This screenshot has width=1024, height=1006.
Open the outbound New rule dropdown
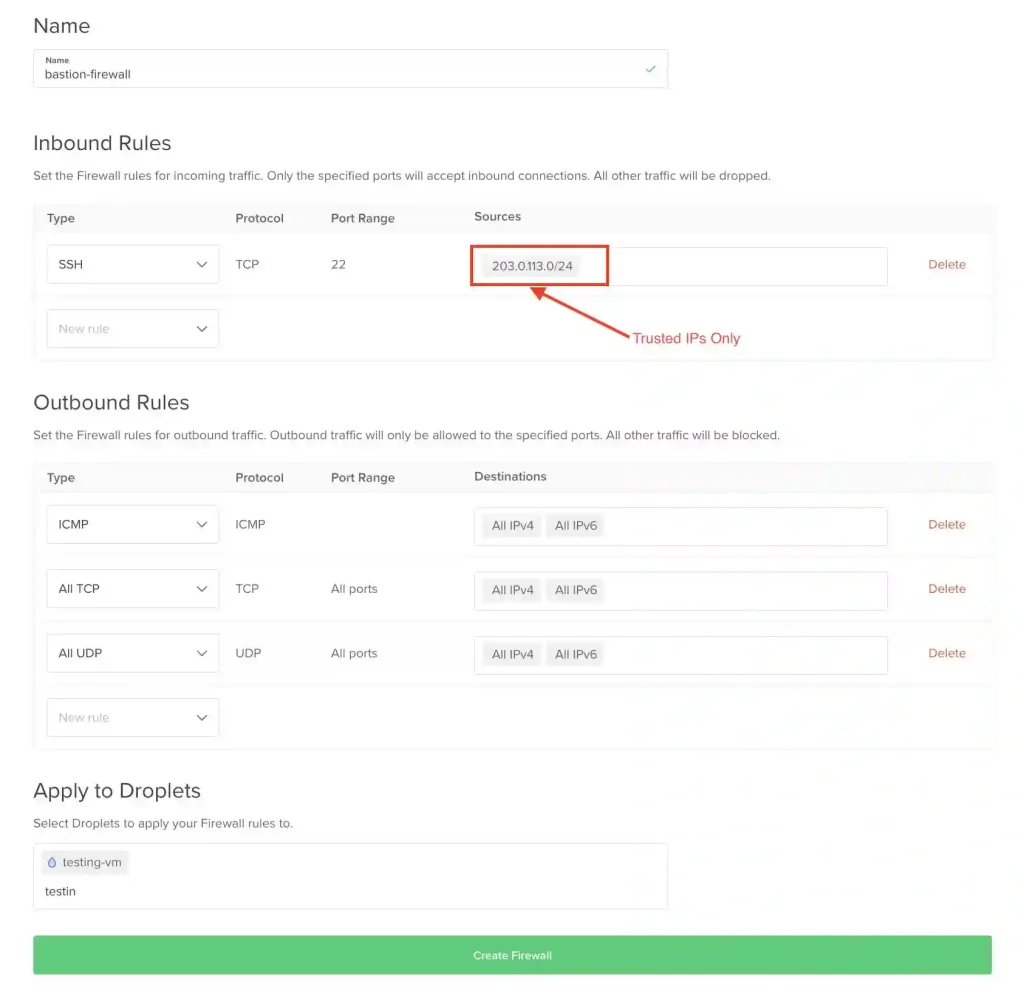pyautogui.click(x=133, y=717)
